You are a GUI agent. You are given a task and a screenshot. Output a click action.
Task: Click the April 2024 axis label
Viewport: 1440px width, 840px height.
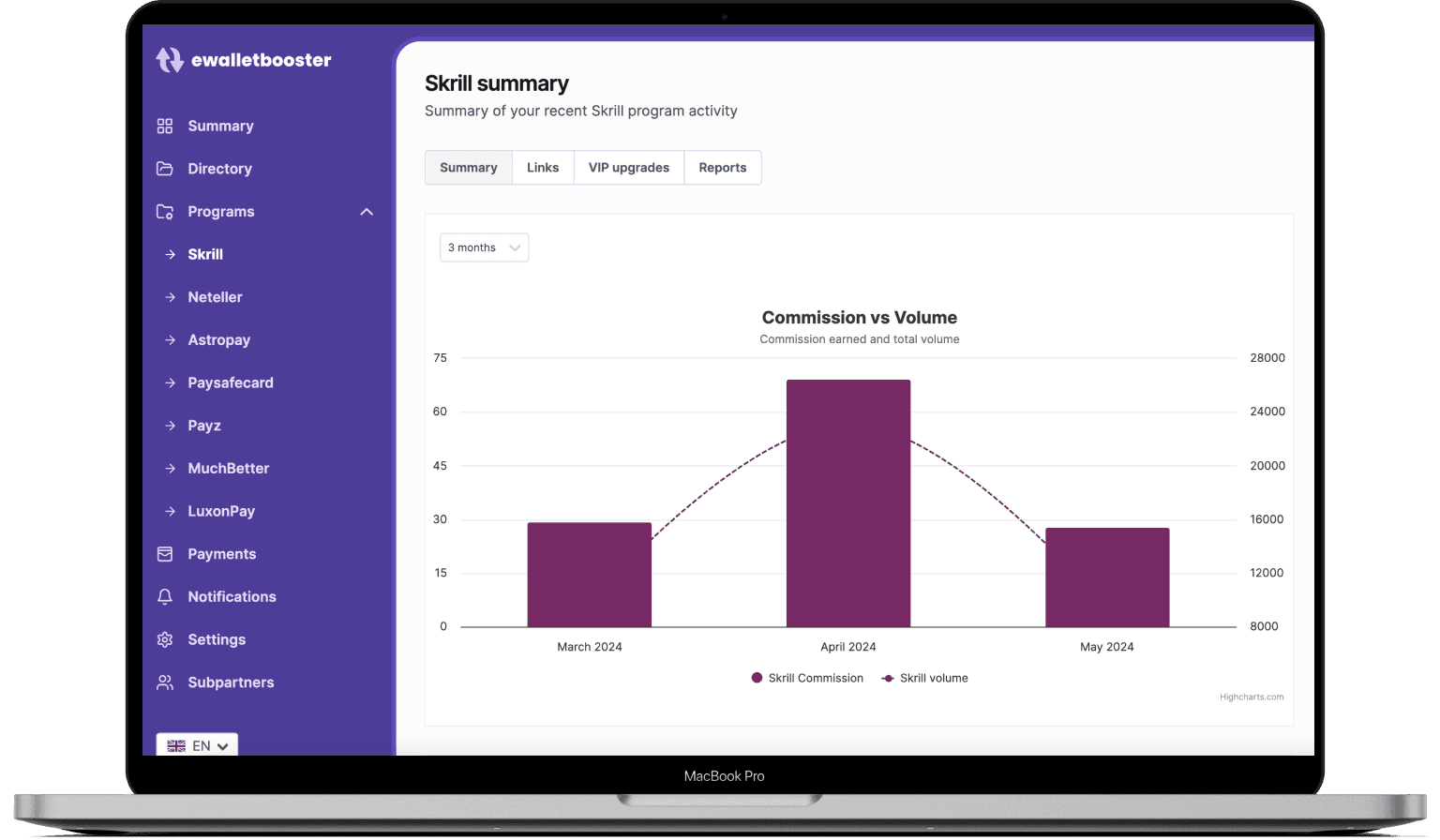coord(848,647)
